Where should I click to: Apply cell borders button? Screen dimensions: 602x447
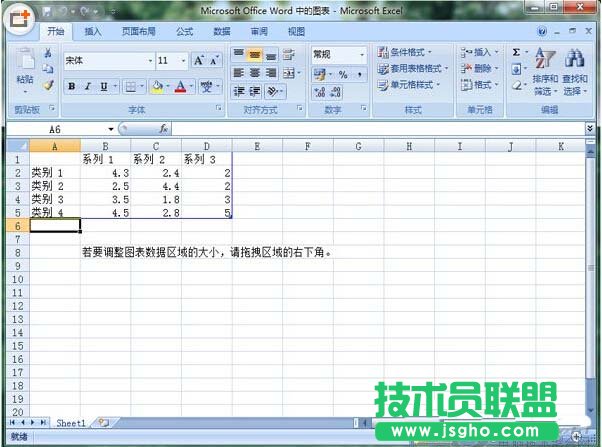(131, 87)
